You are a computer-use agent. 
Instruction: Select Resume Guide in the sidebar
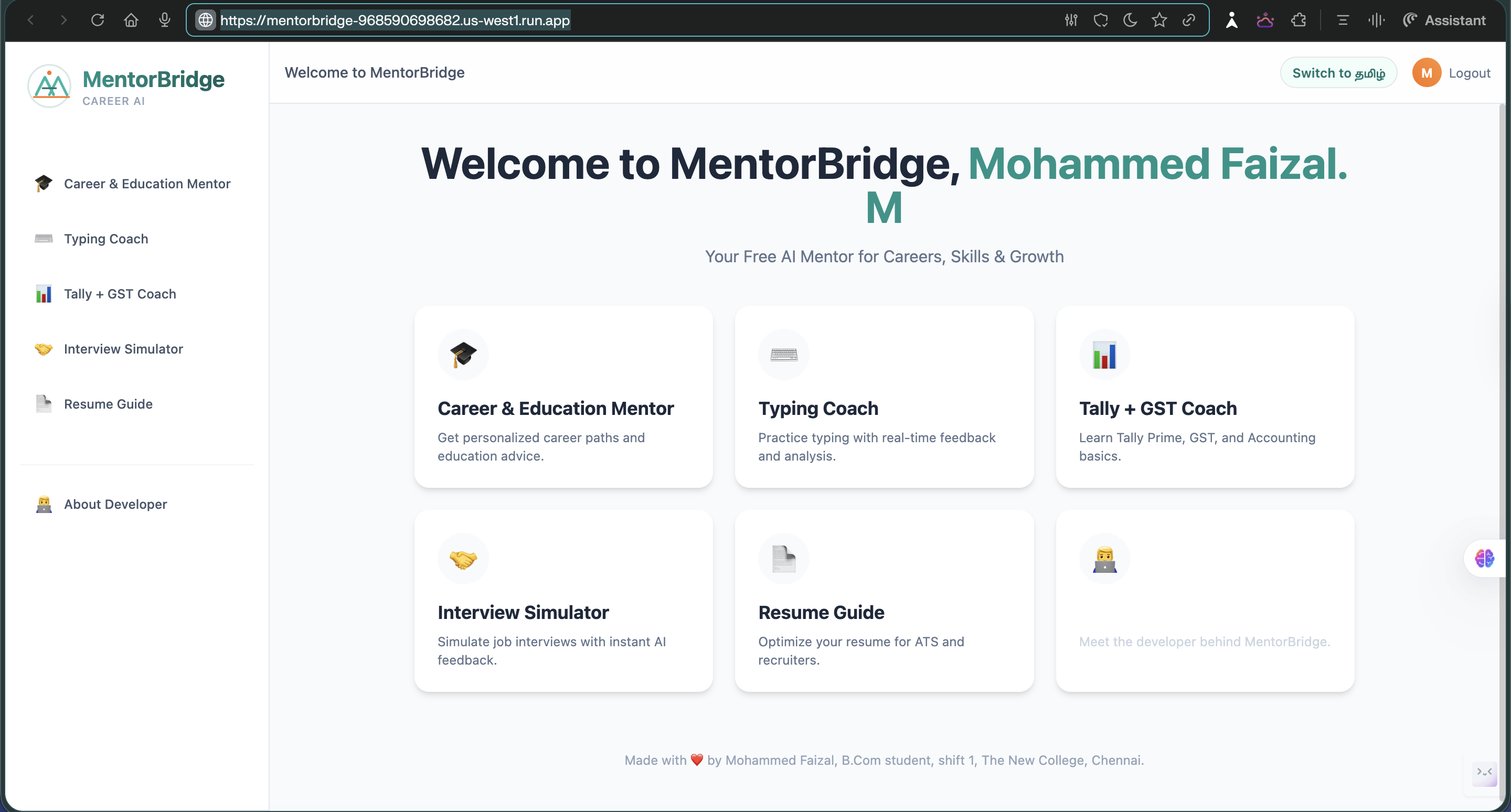pos(108,403)
